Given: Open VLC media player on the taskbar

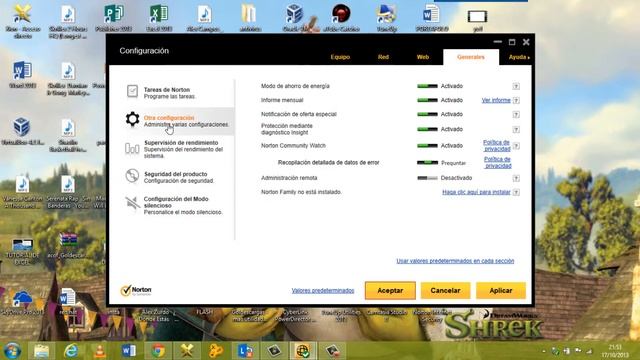Looking at the screenshot, I should click(x=100, y=351).
